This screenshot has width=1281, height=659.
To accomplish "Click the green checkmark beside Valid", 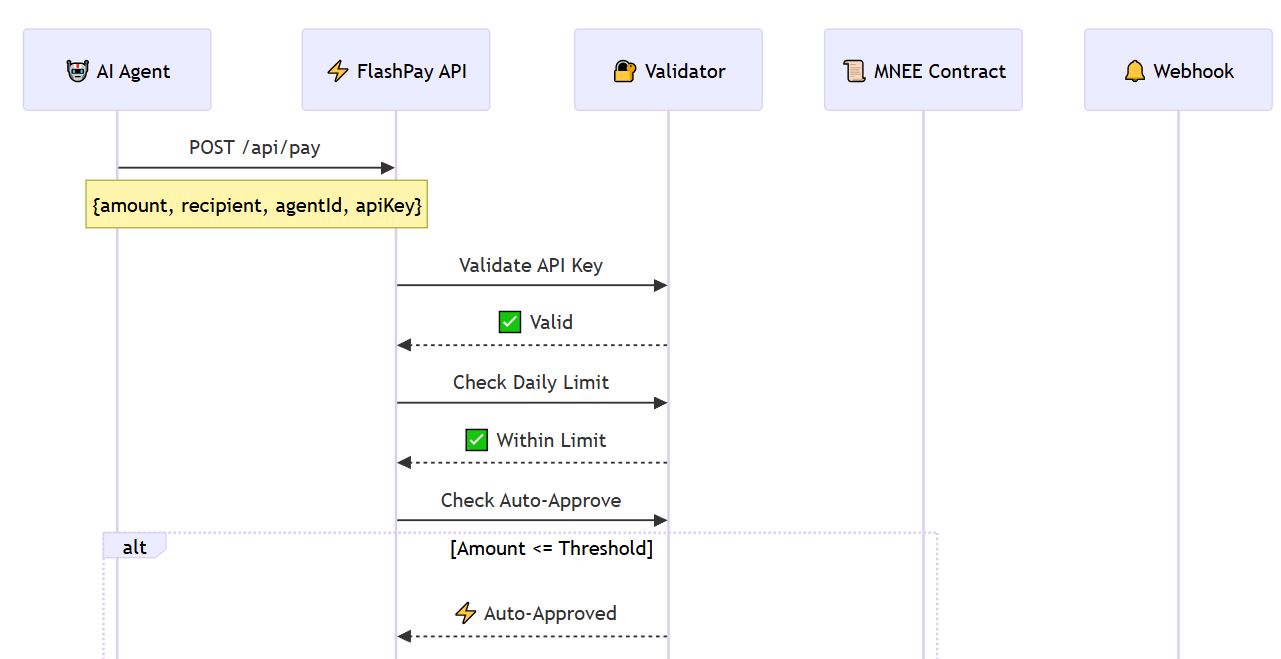I will coord(510,322).
